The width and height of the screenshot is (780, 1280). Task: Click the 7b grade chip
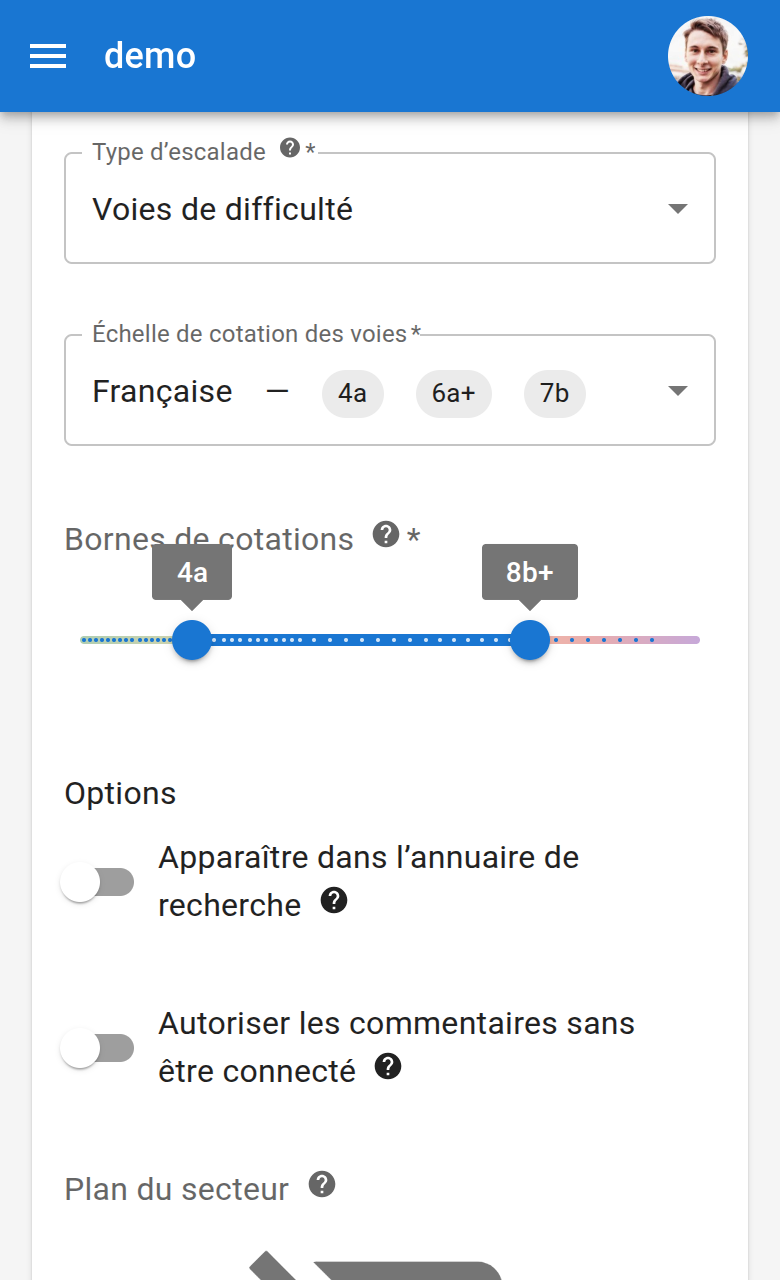[554, 394]
